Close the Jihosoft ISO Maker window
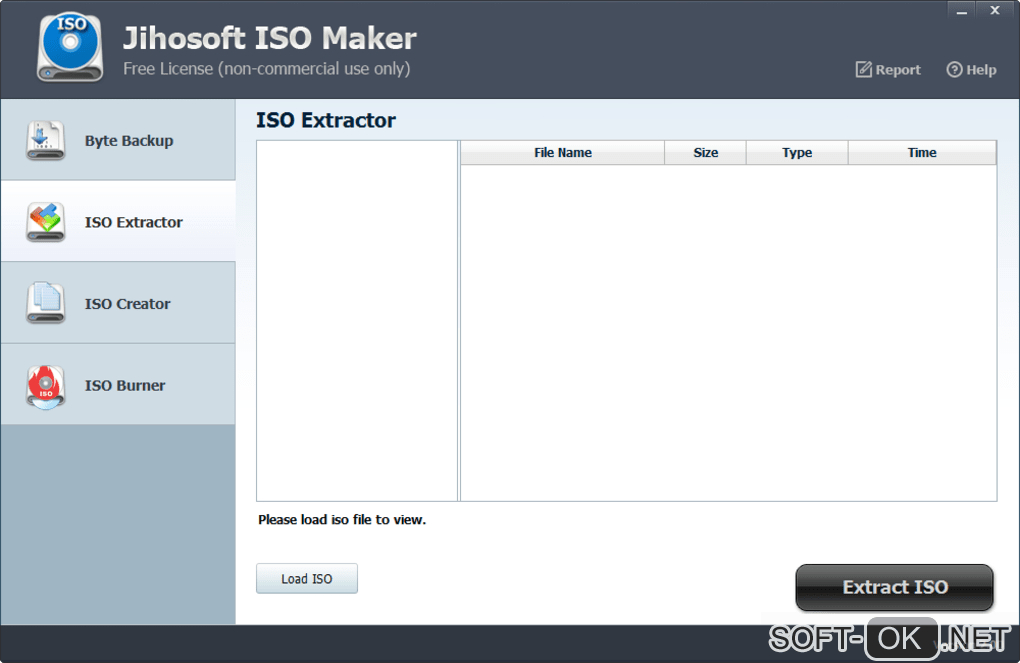Viewport: 1020px width, 663px height. (x=995, y=10)
